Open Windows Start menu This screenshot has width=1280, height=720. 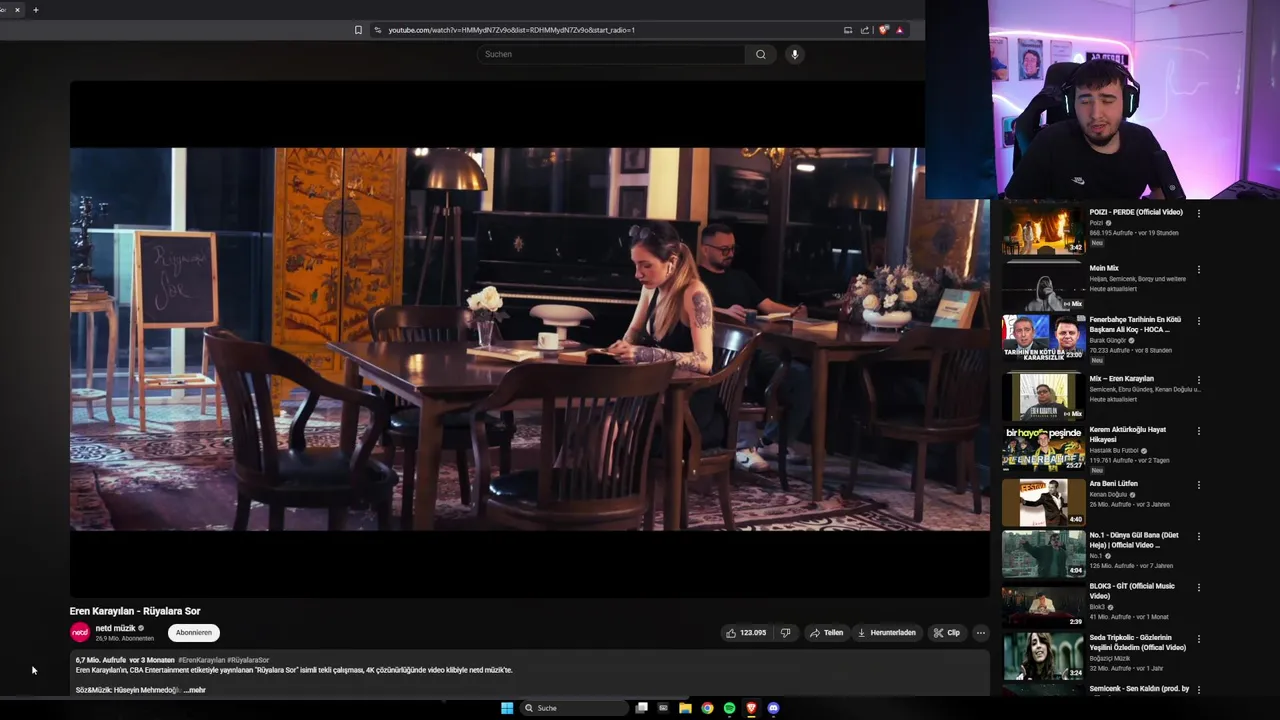507,708
